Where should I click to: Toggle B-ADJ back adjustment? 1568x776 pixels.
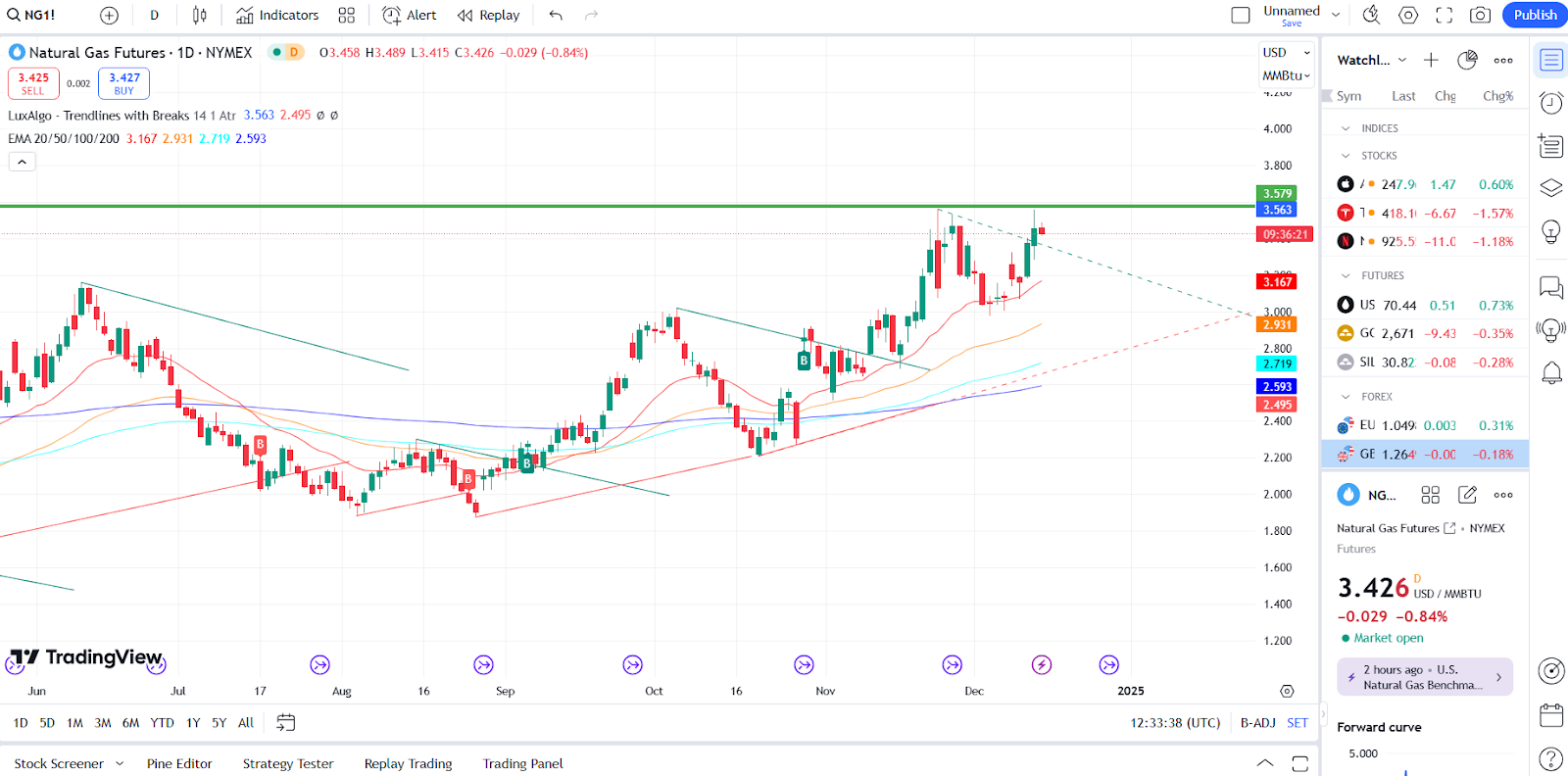[x=1257, y=723]
